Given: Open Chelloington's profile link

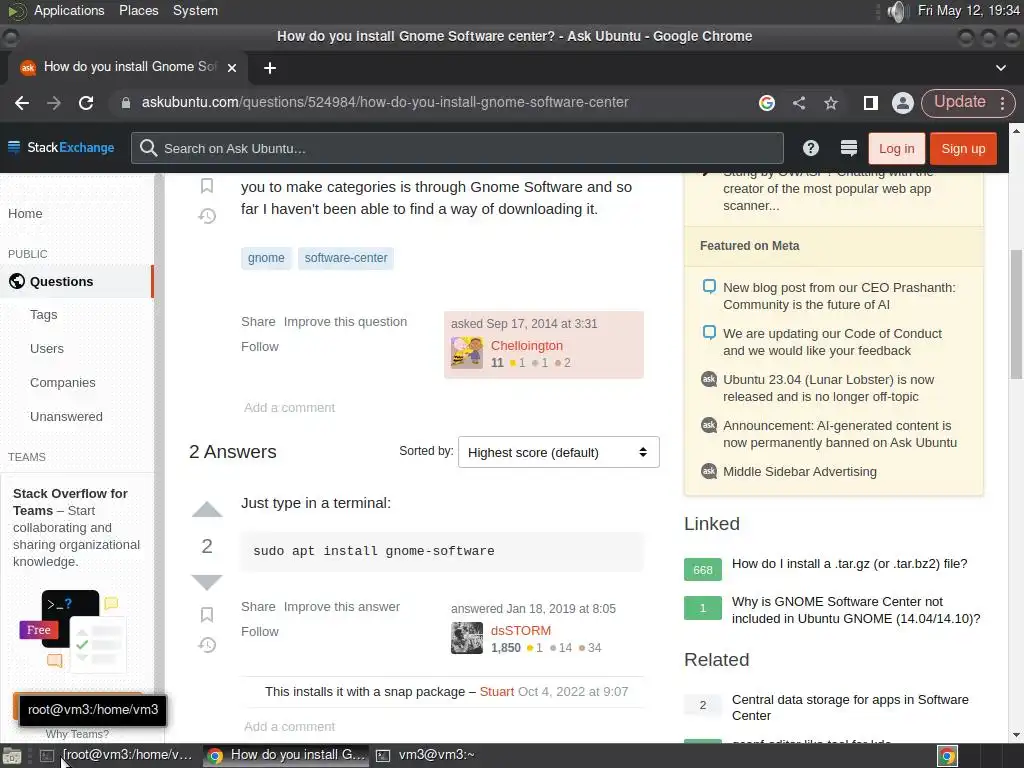Looking at the screenshot, I should [x=526, y=345].
